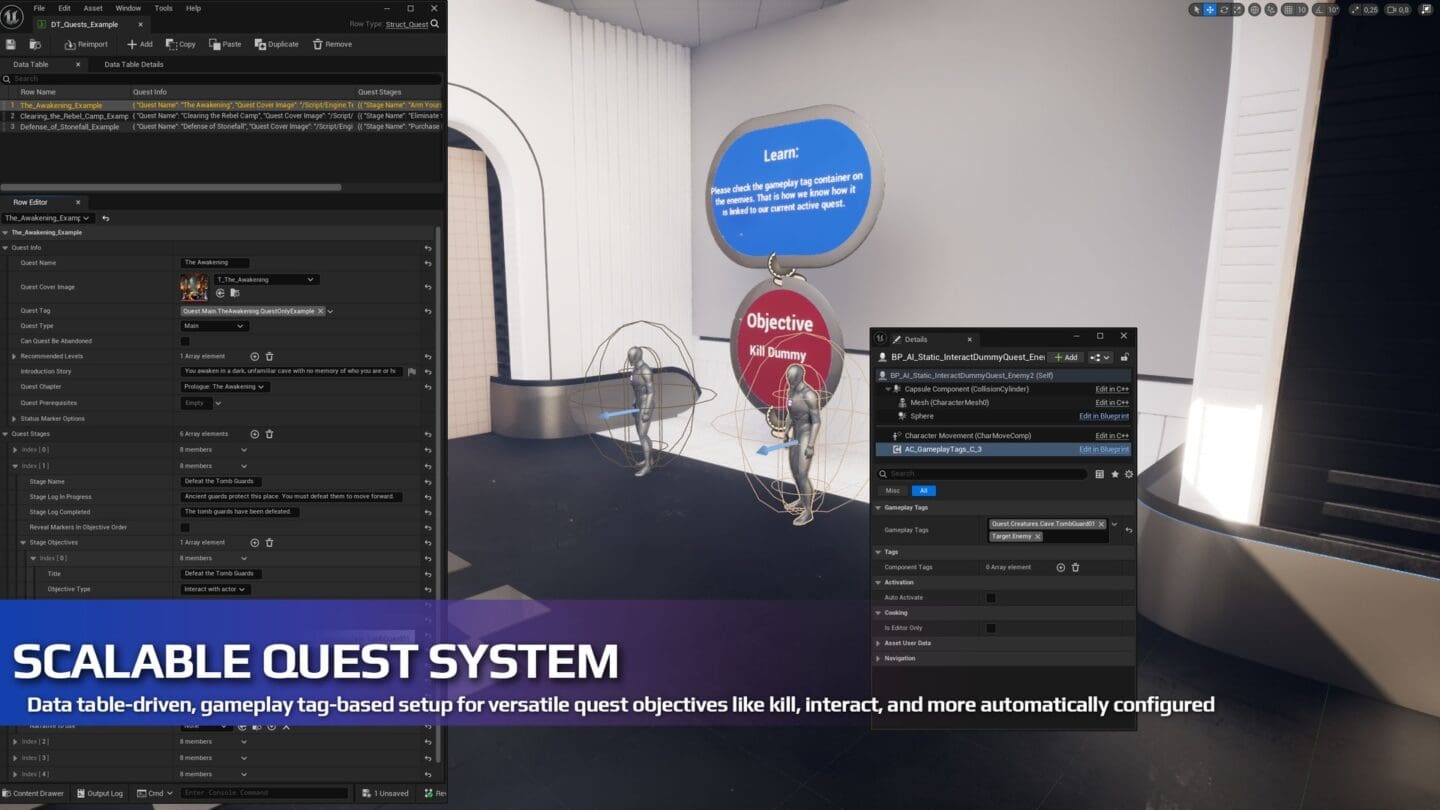
Task: Open the Struct_Quest row type link
Action: (407, 24)
